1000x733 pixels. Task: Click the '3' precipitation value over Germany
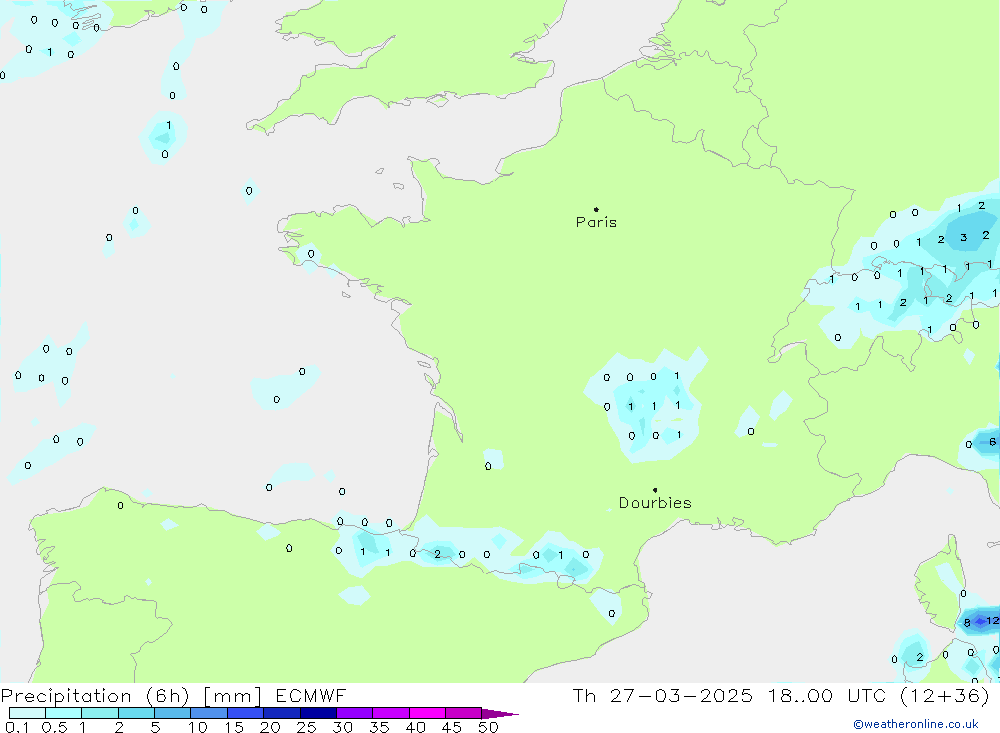point(964,237)
